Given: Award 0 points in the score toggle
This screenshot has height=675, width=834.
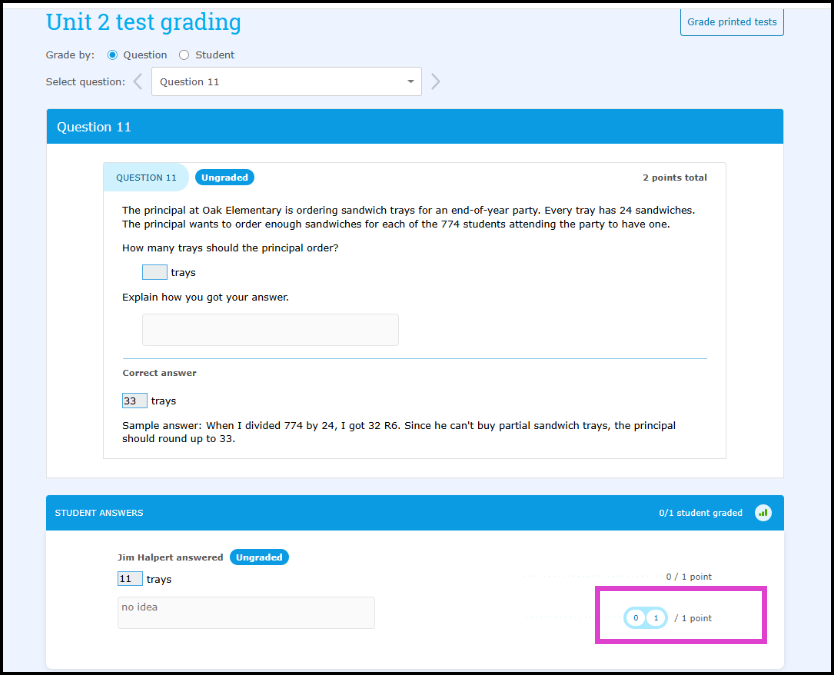Looking at the screenshot, I should [x=635, y=618].
